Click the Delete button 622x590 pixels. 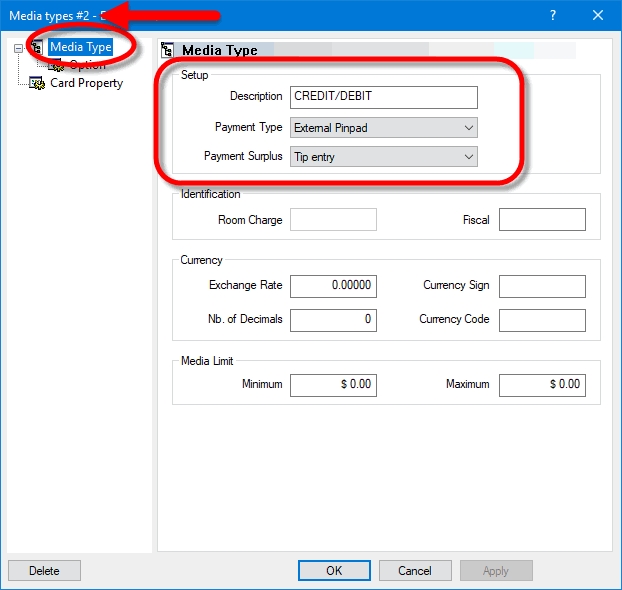(x=44, y=571)
